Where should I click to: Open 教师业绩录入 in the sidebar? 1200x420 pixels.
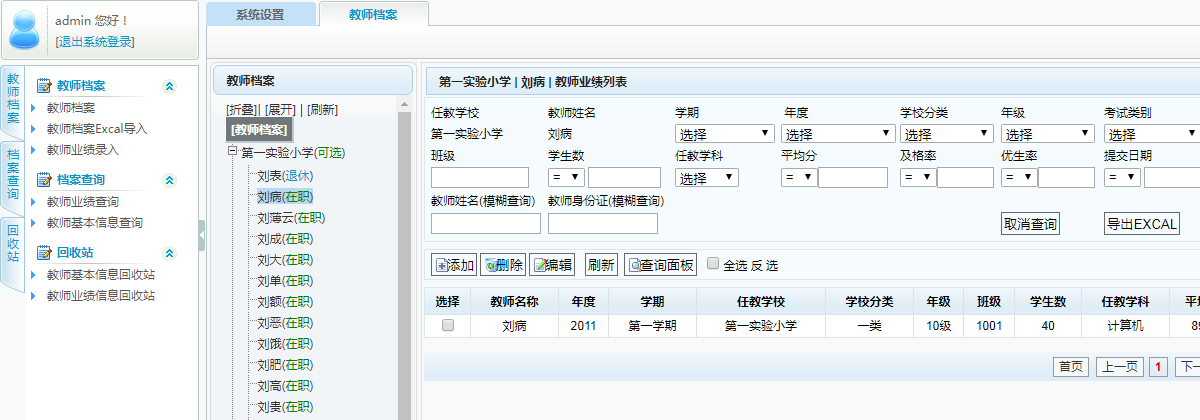(x=83, y=149)
